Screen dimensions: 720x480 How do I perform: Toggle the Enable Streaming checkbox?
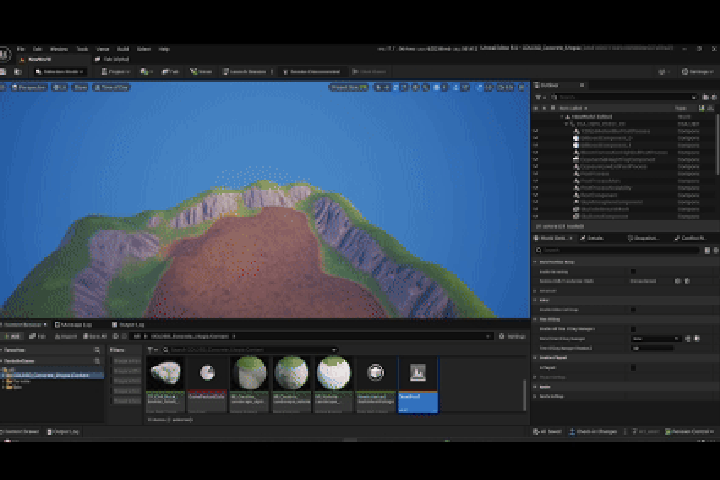[634, 271]
